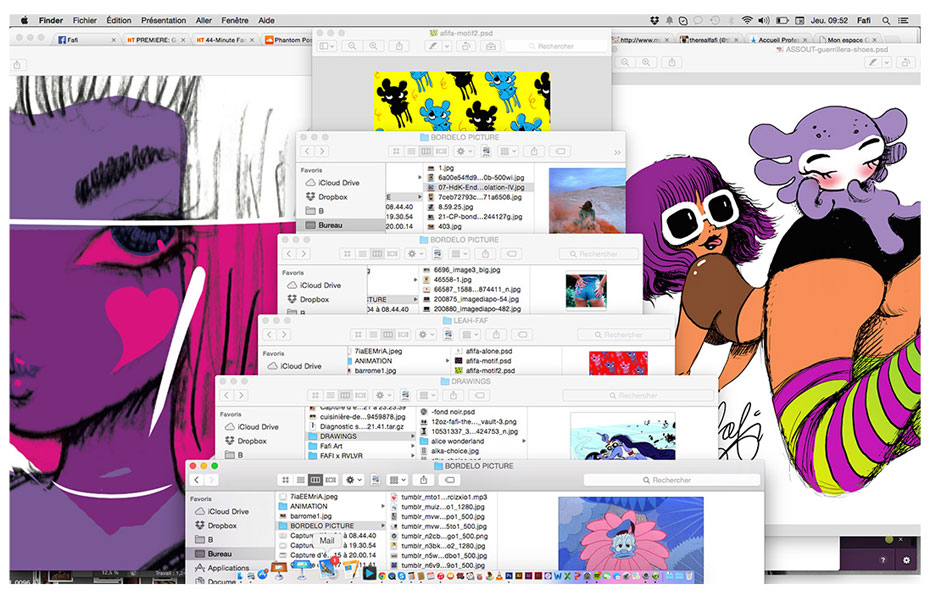Image resolution: width=930 pixels, height=600 pixels.
Task: Click red pattern preview in LEAH-FAF window
Action: pos(618,363)
